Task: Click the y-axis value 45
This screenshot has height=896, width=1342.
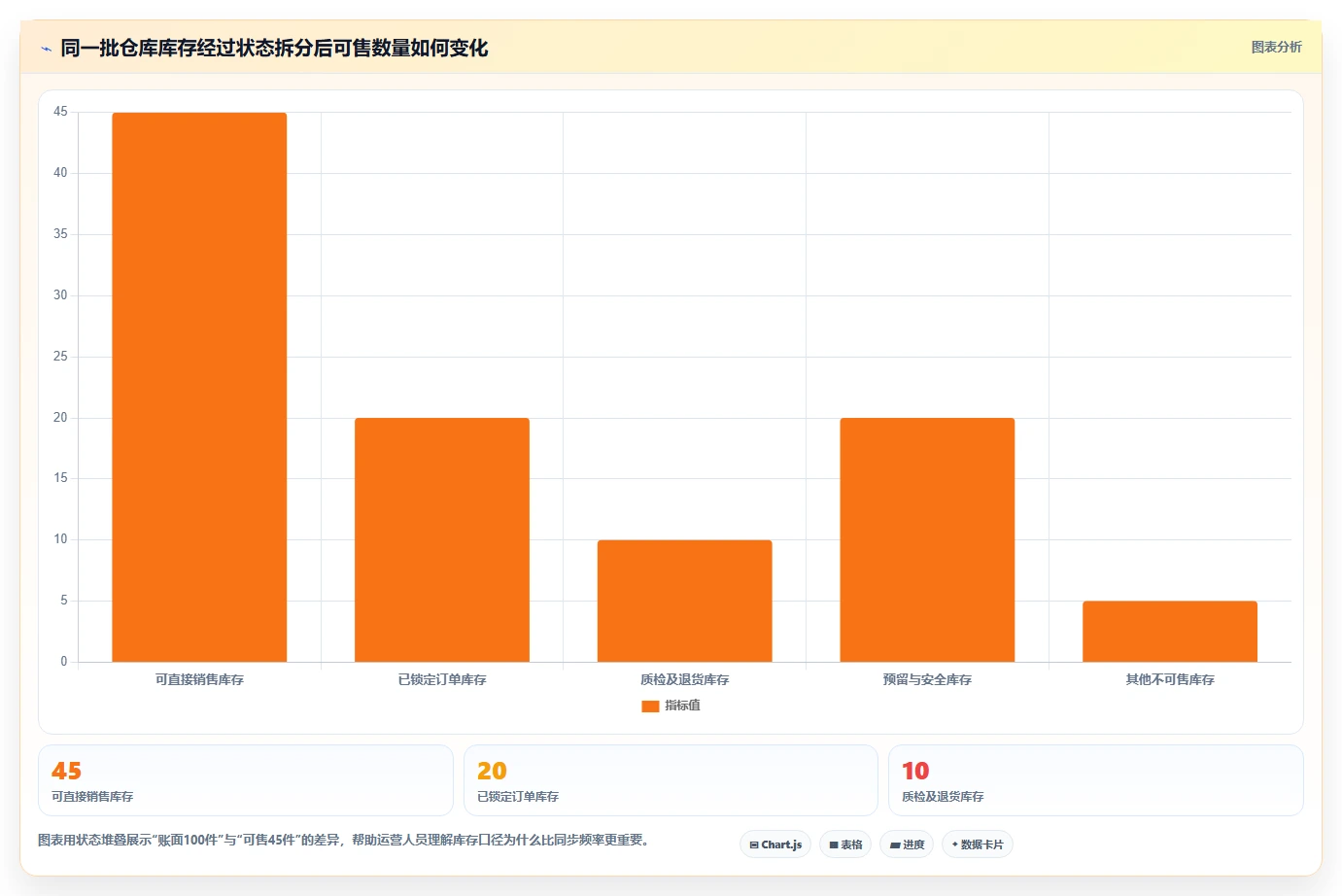Action: pos(60,112)
